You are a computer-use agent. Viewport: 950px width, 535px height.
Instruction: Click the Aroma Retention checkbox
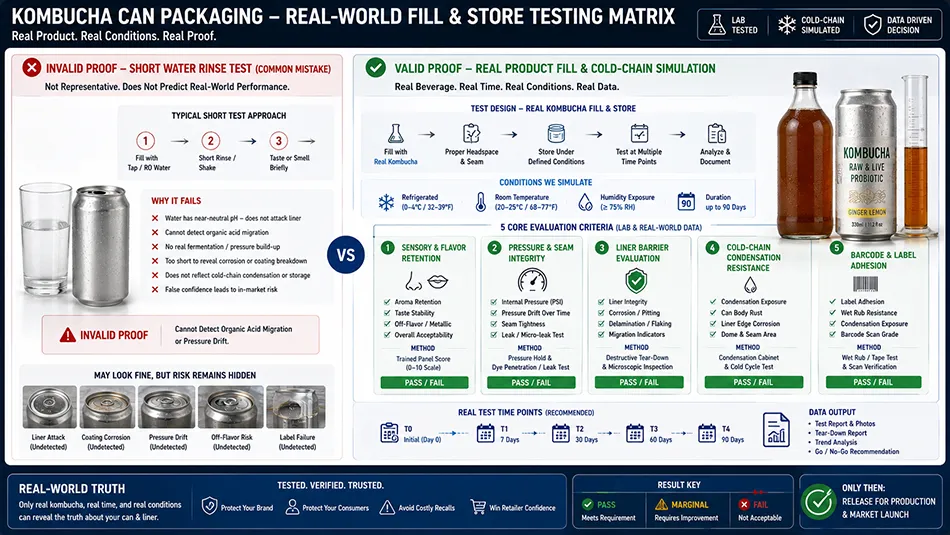387,302
